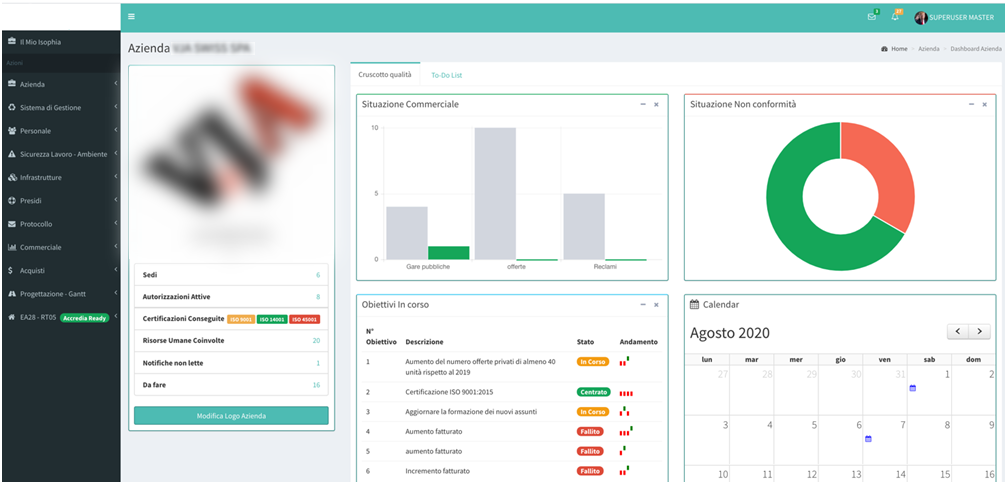Follow the Home breadcrumb link

tap(899, 48)
